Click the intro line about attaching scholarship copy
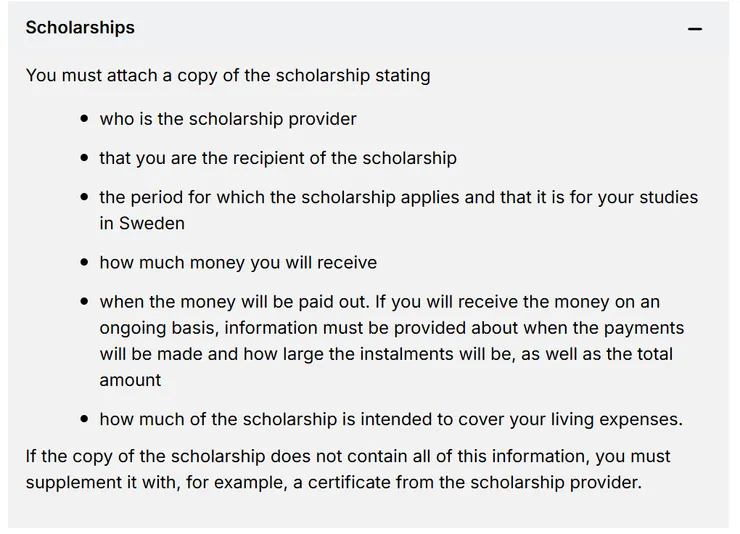 coord(228,75)
